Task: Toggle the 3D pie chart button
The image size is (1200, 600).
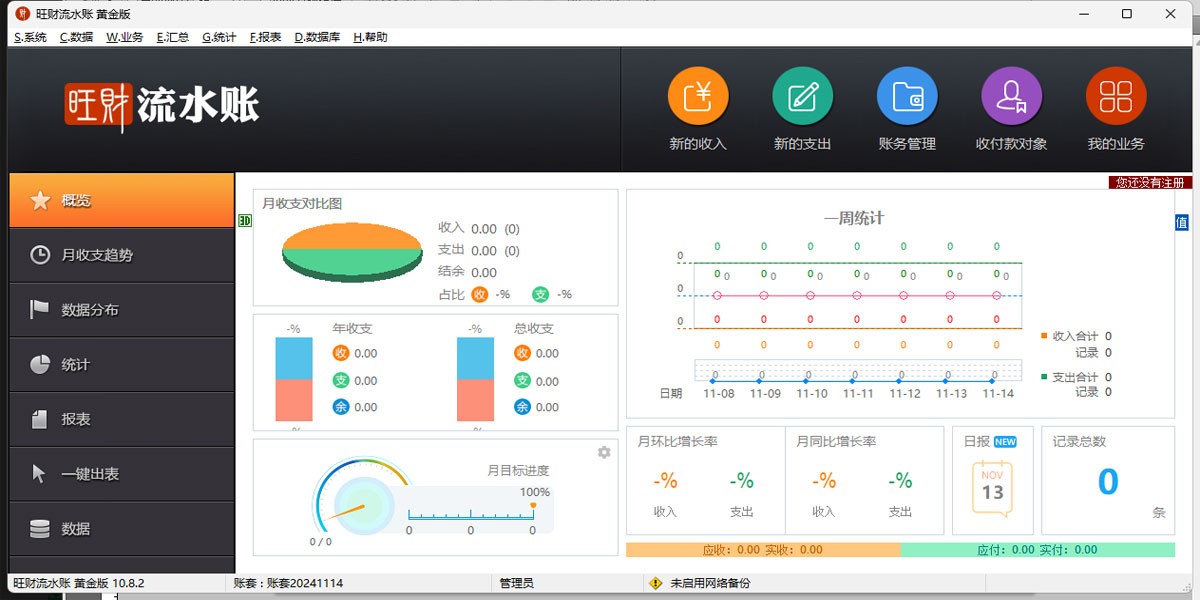Action: click(244, 220)
